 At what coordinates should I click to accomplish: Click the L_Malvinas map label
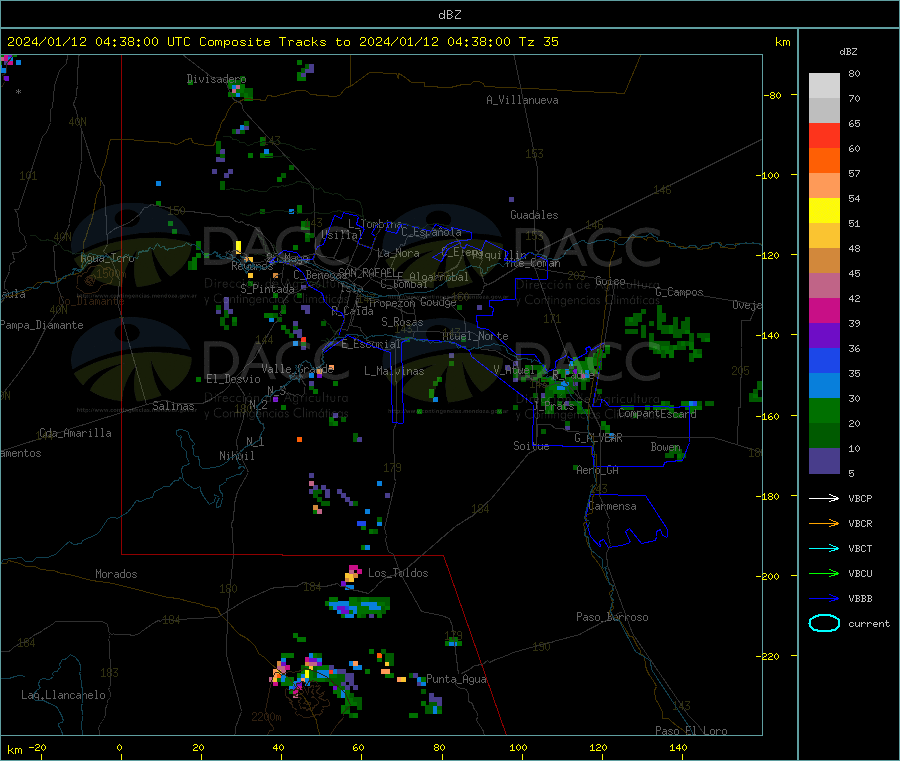coord(394,371)
